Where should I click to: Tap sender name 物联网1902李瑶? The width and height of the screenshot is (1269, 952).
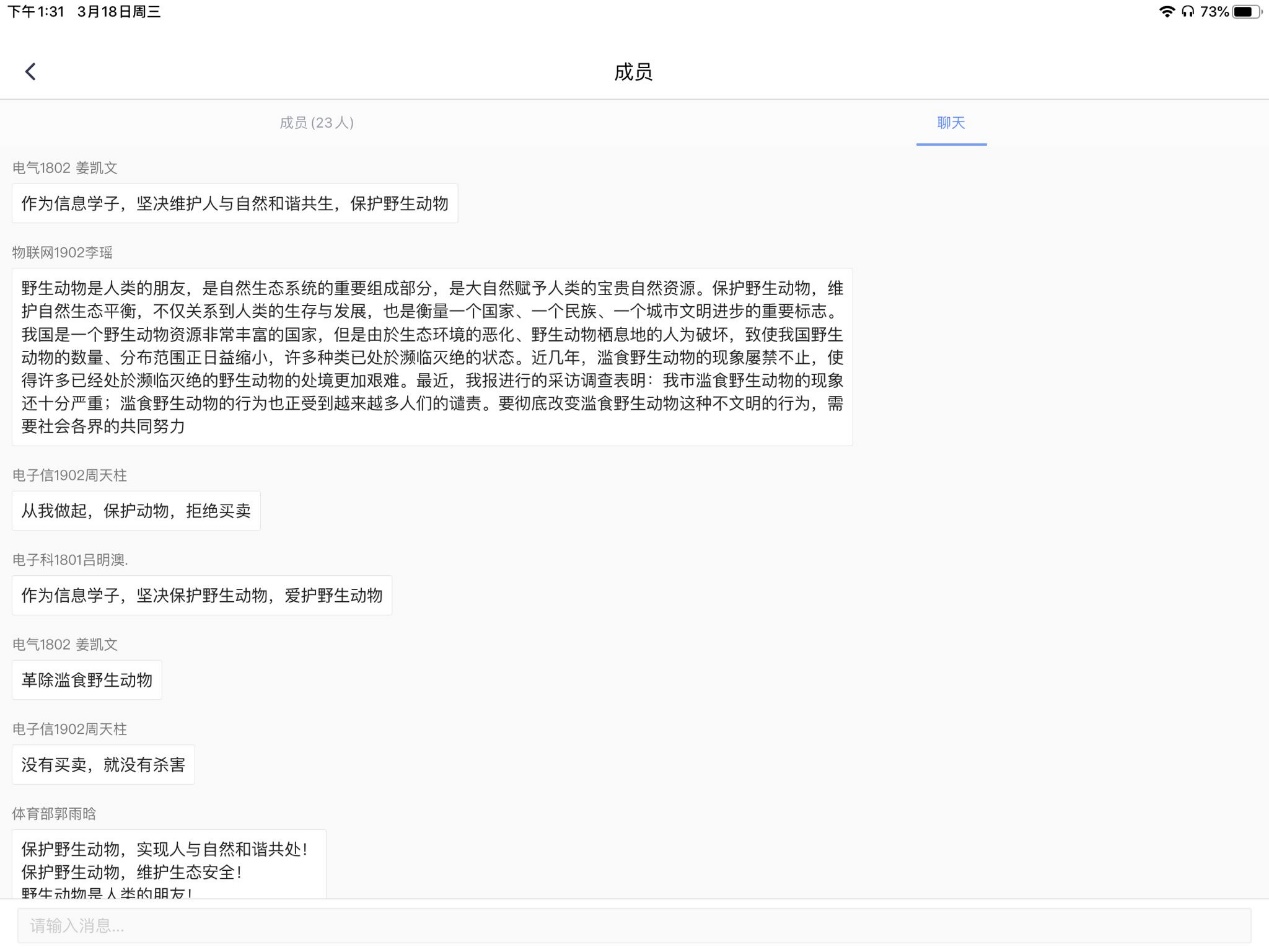point(62,252)
